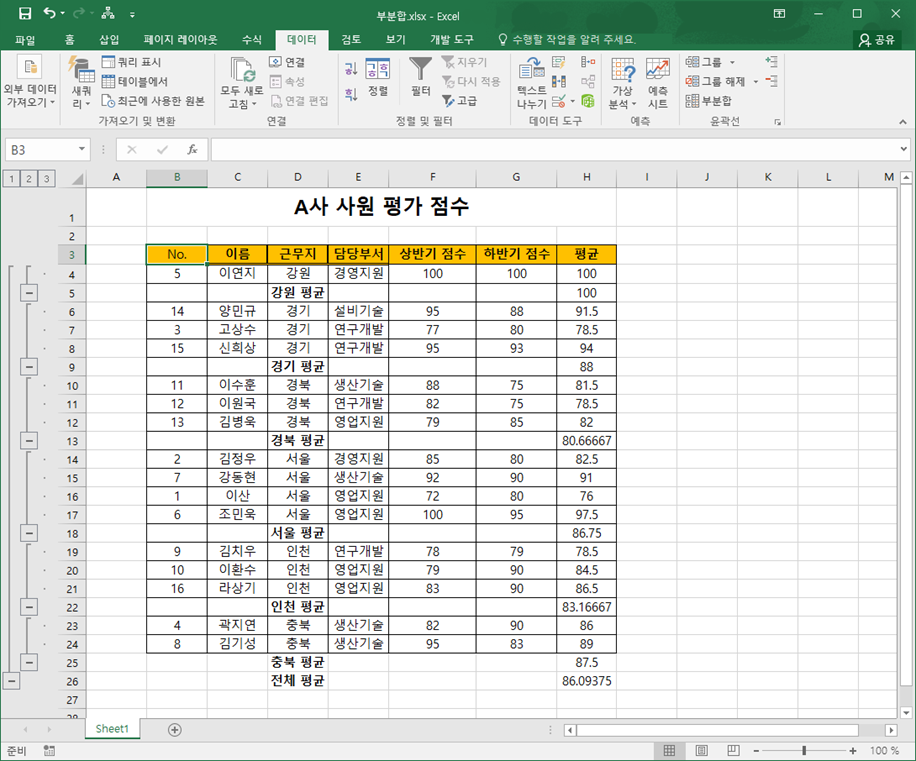Click the 최근에 사용한 원본 (Recent Sources) icon
The height and width of the screenshot is (761, 916).
pos(108,100)
